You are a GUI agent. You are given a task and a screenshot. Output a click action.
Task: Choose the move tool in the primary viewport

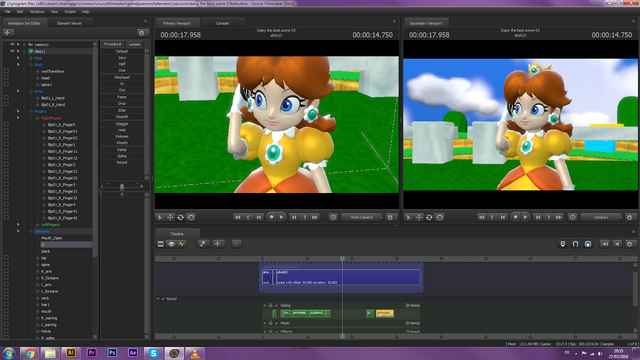click(x=170, y=218)
